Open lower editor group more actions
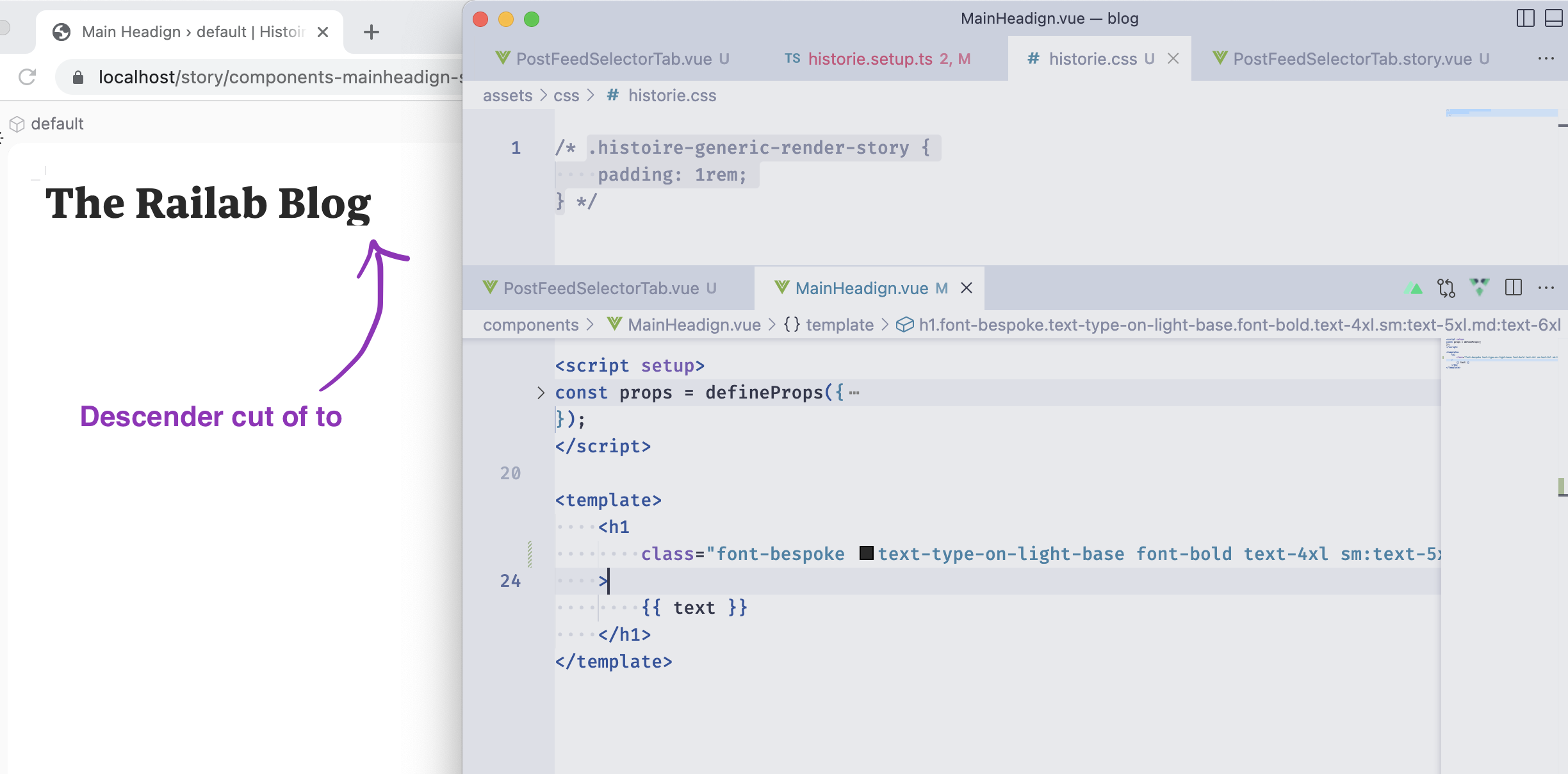Viewport: 1568px width, 774px height. pos(1546,288)
